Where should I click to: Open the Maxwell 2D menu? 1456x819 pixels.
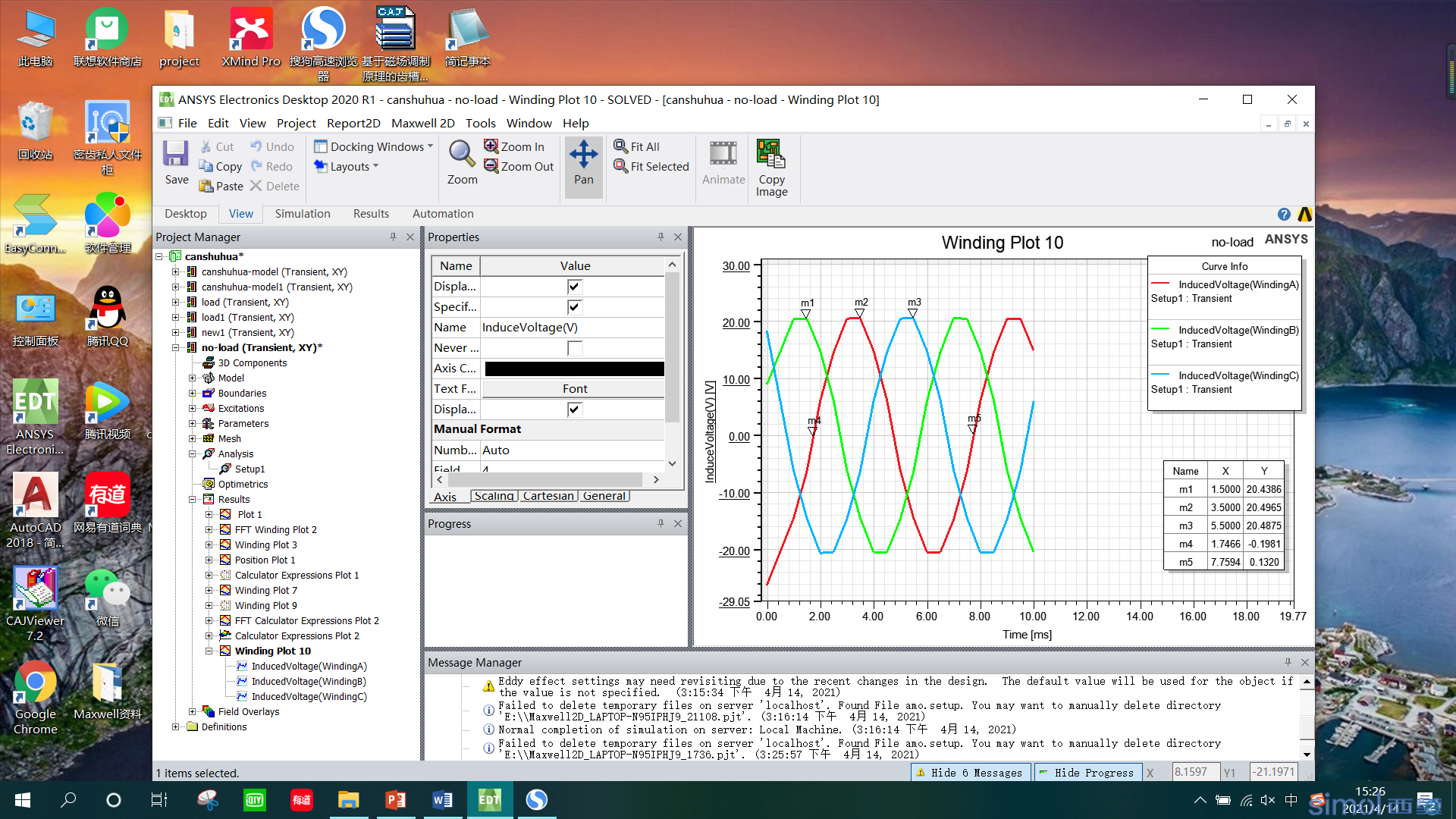(x=422, y=123)
